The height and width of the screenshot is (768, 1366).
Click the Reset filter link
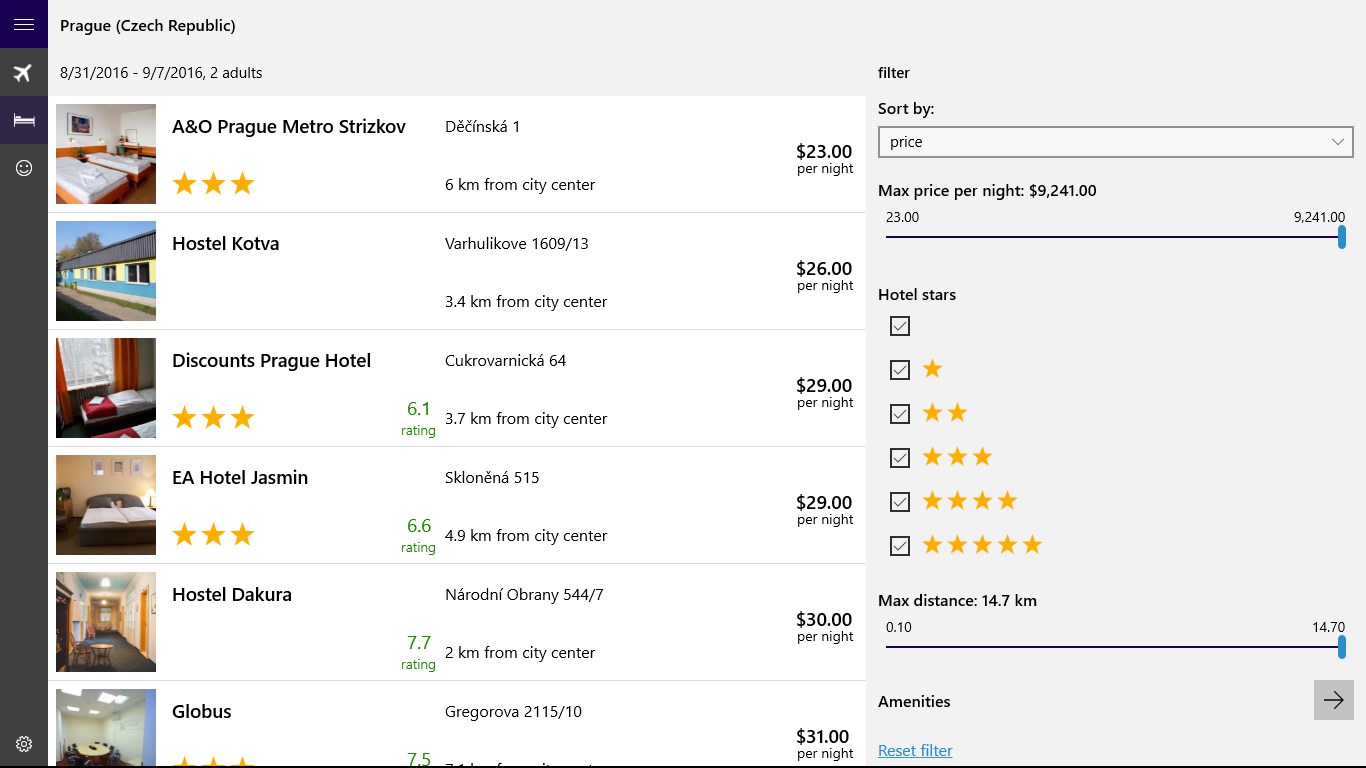tap(915, 751)
